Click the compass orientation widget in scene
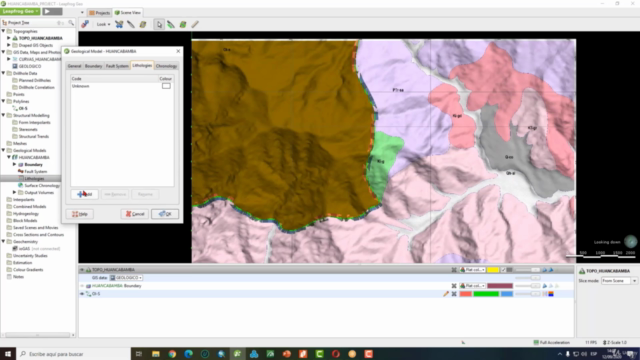The height and width of the screenshot is (360, 640). (x=631, y=242)
